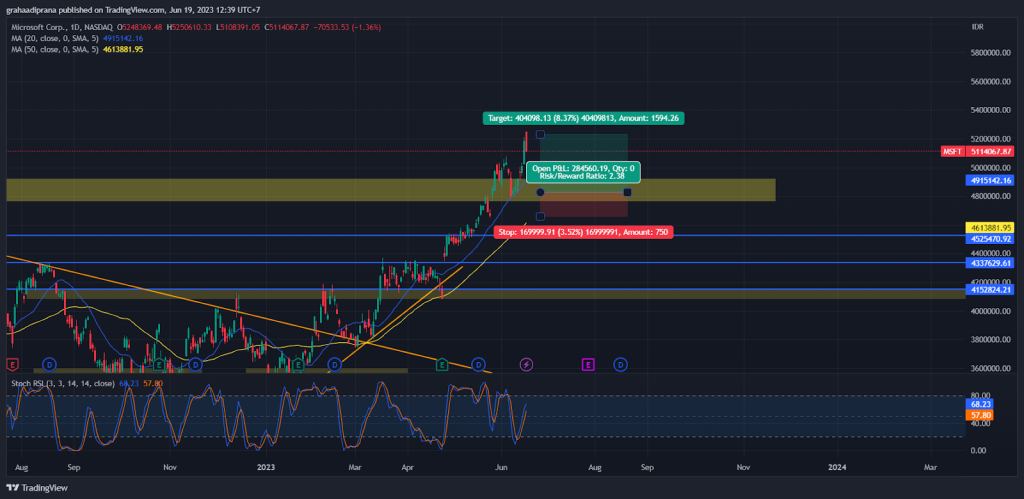Click the blue MA20 axis label 4915142.16
Image resolution: width=1024 pixels, height=499 pixels.
991,180
